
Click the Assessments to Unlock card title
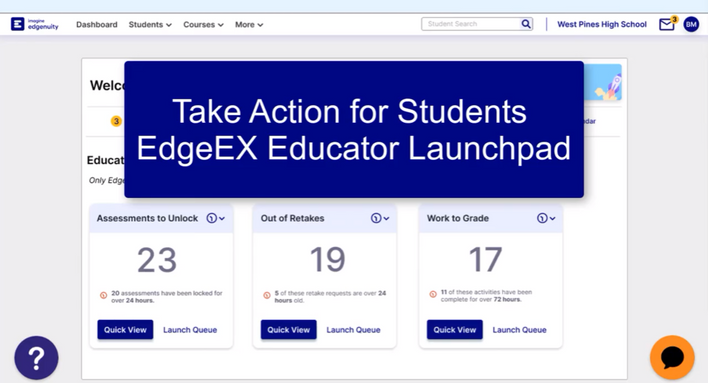point(147,218)
